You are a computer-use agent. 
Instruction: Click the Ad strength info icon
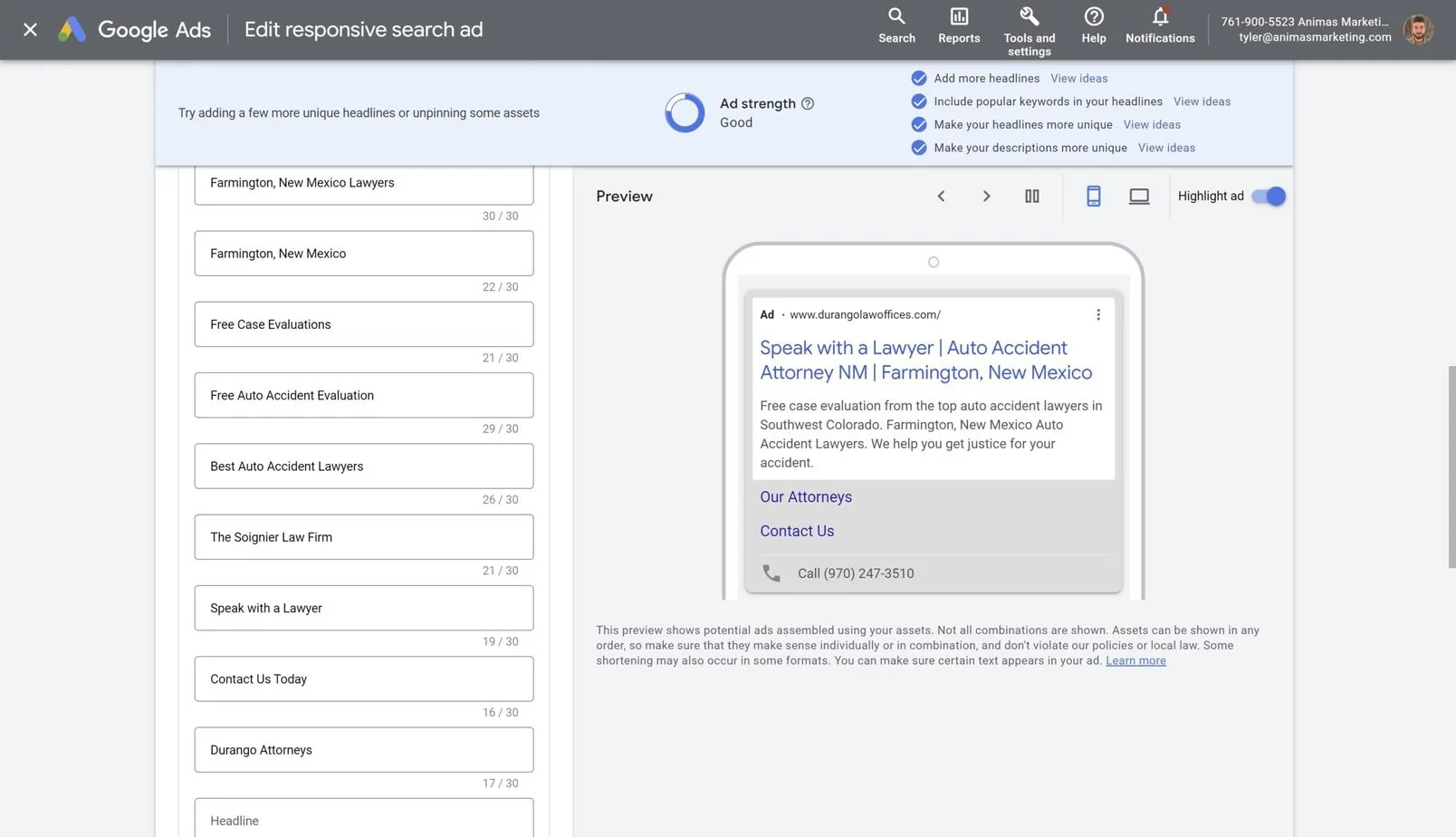(808, 104)
